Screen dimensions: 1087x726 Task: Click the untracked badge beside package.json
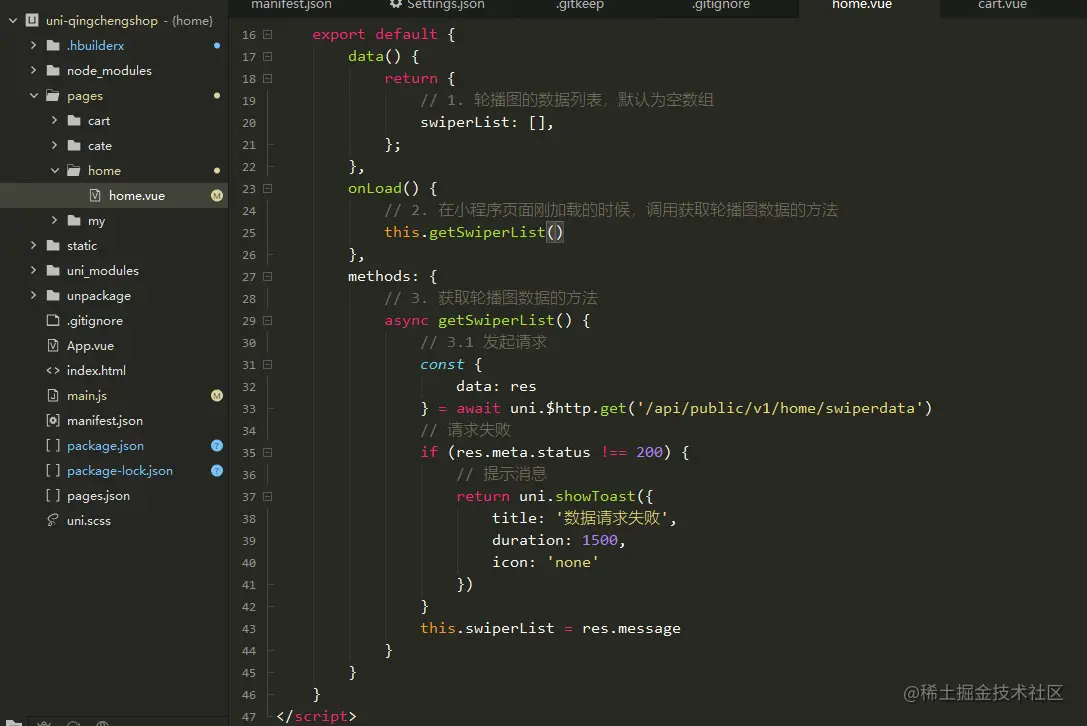coord(217,445)
